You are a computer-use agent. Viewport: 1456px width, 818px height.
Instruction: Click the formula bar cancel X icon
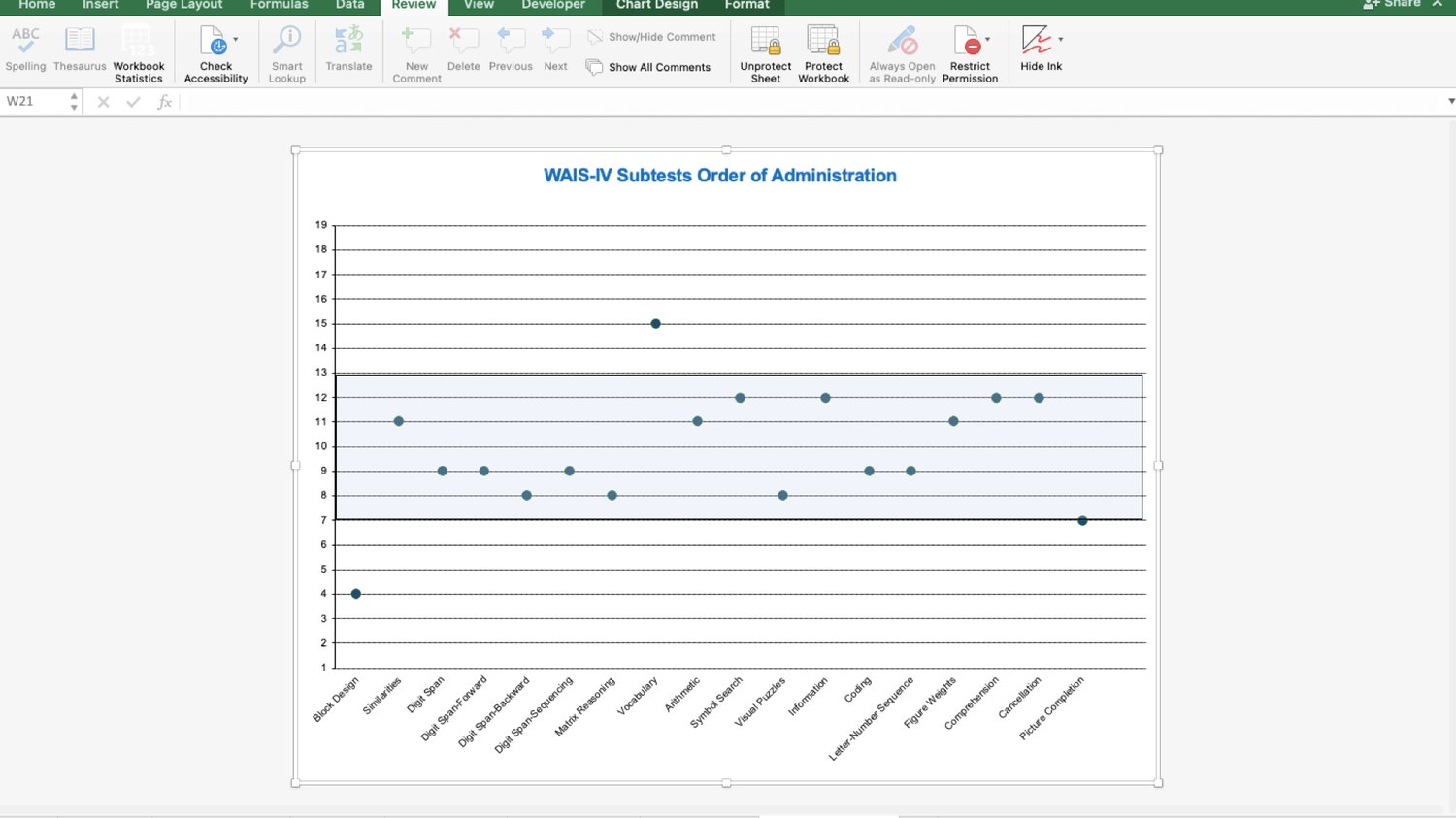pyautogui.click(x=103, y=101)
